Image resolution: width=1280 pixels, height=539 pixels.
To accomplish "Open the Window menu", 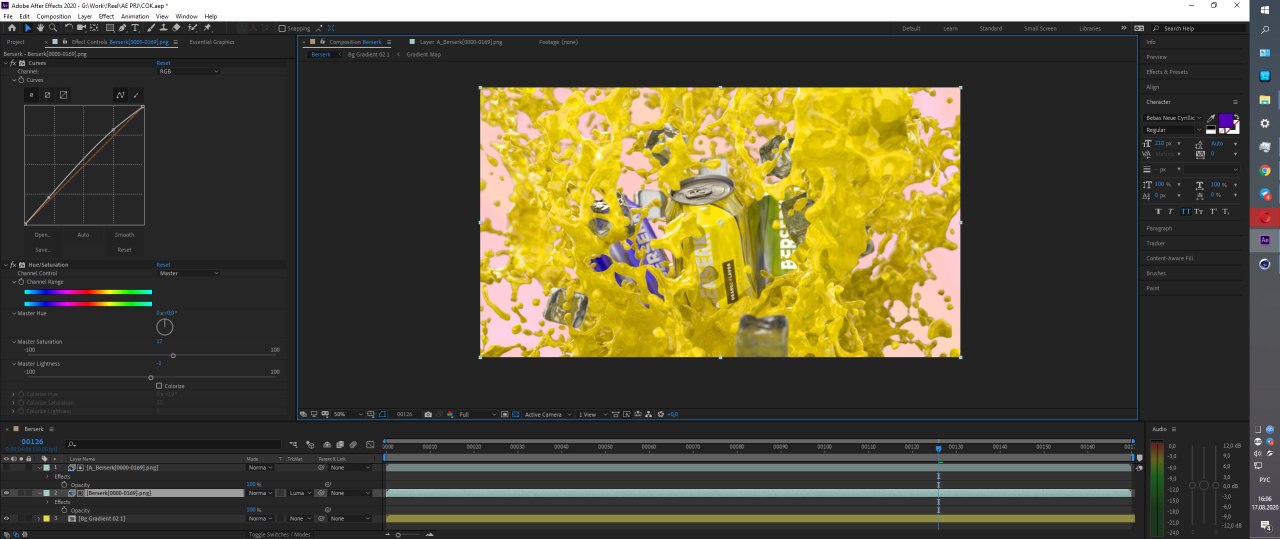I will click(x=186, y=16).
